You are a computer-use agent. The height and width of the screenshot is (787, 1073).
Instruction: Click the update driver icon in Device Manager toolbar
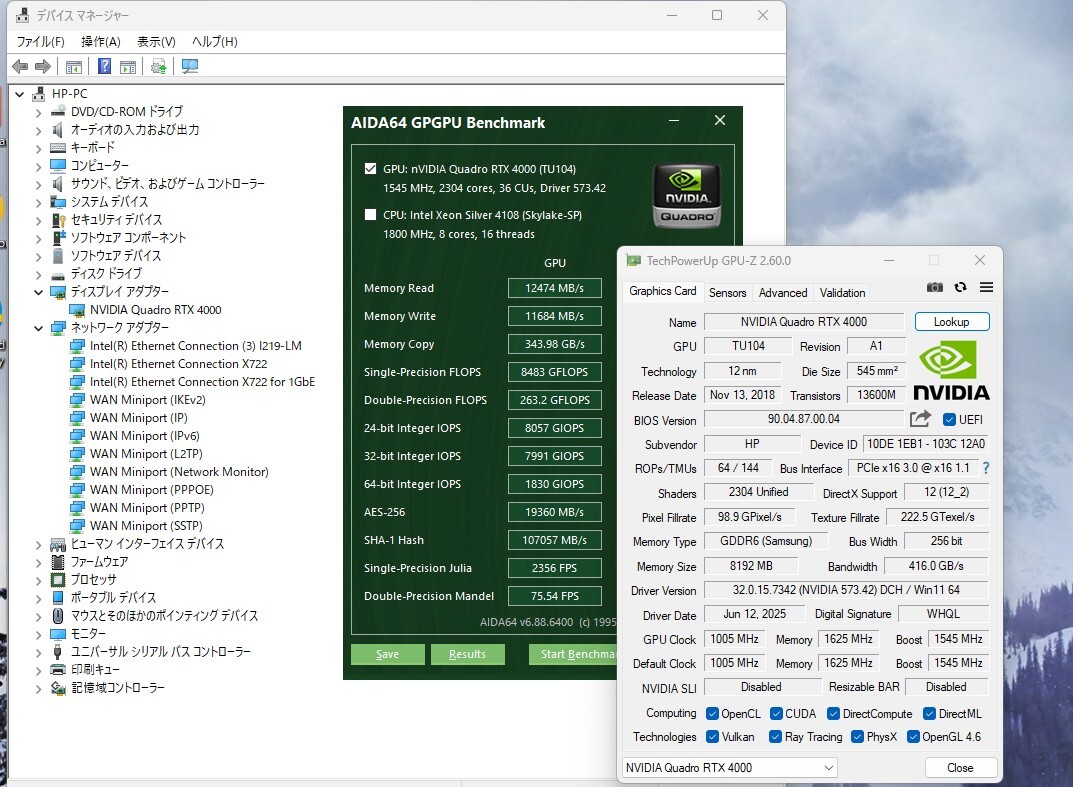(158, 66)
